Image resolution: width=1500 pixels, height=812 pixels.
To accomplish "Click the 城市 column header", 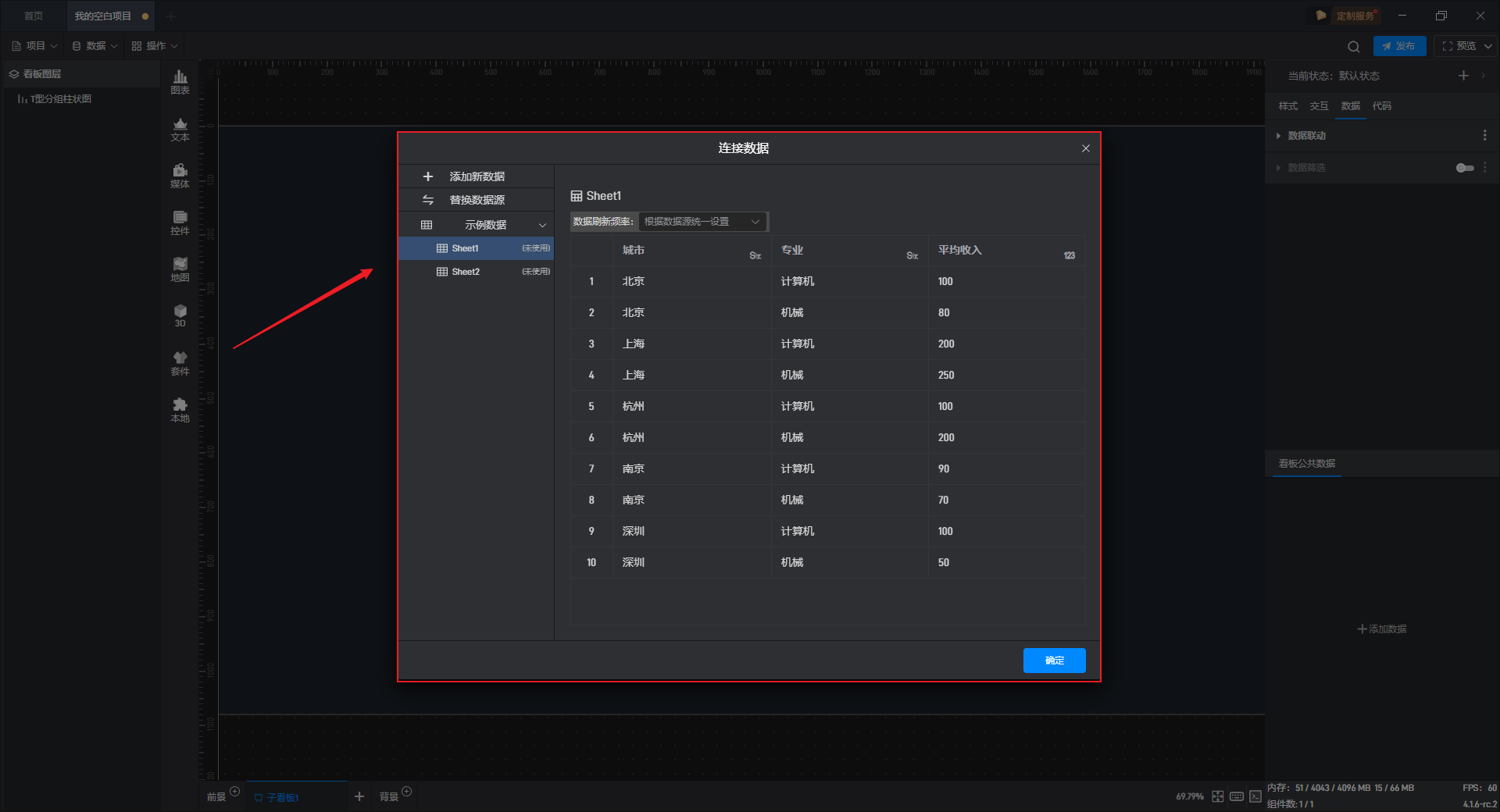I will 633,250.
